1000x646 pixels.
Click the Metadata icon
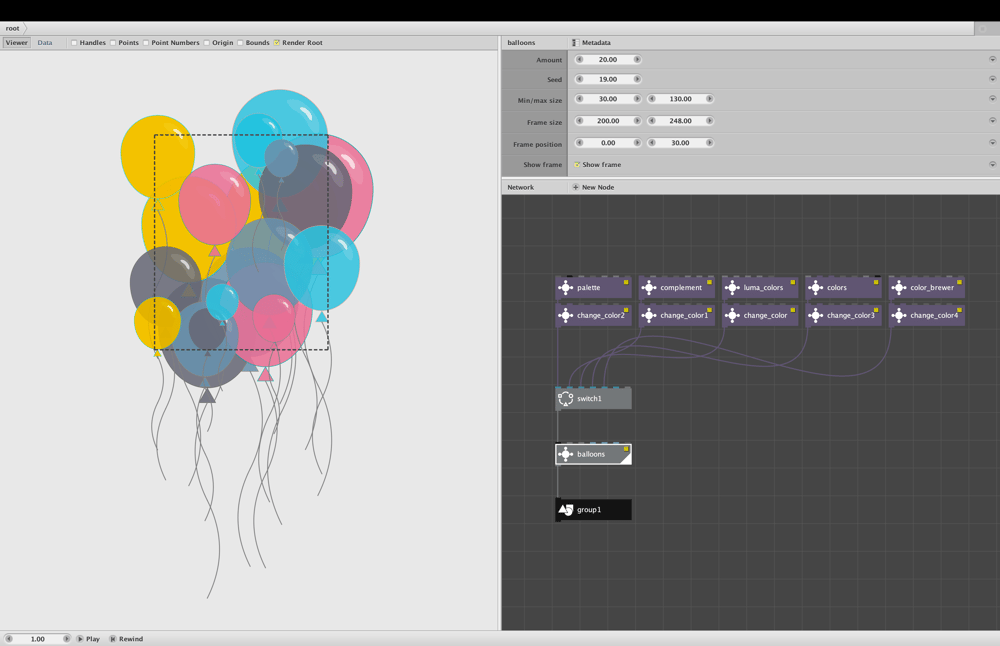pos(575,43)
